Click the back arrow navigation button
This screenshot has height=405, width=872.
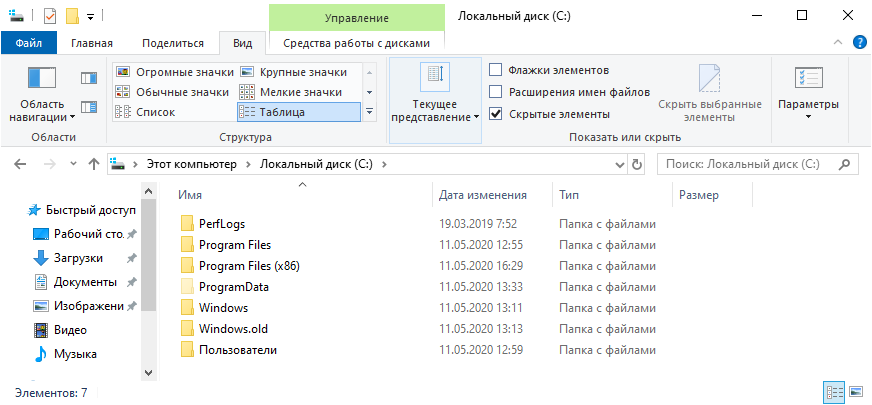(x=22, y=163)
